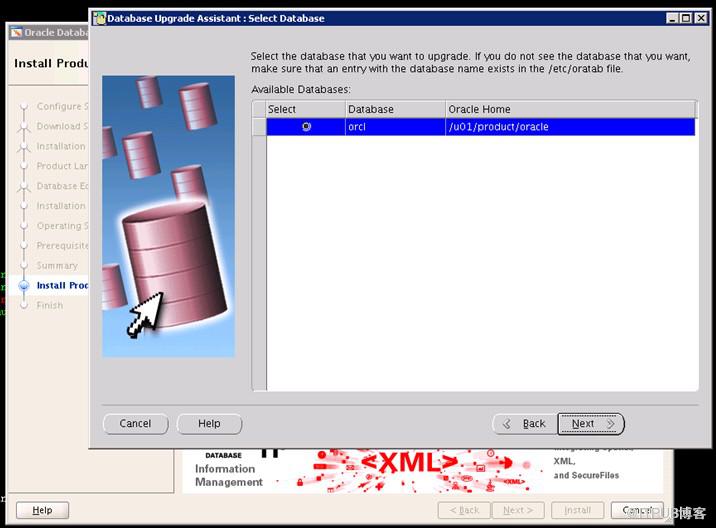Click the Oracle Home column header
The width and height of the screenshot is (716, 528).
[570, 110]
